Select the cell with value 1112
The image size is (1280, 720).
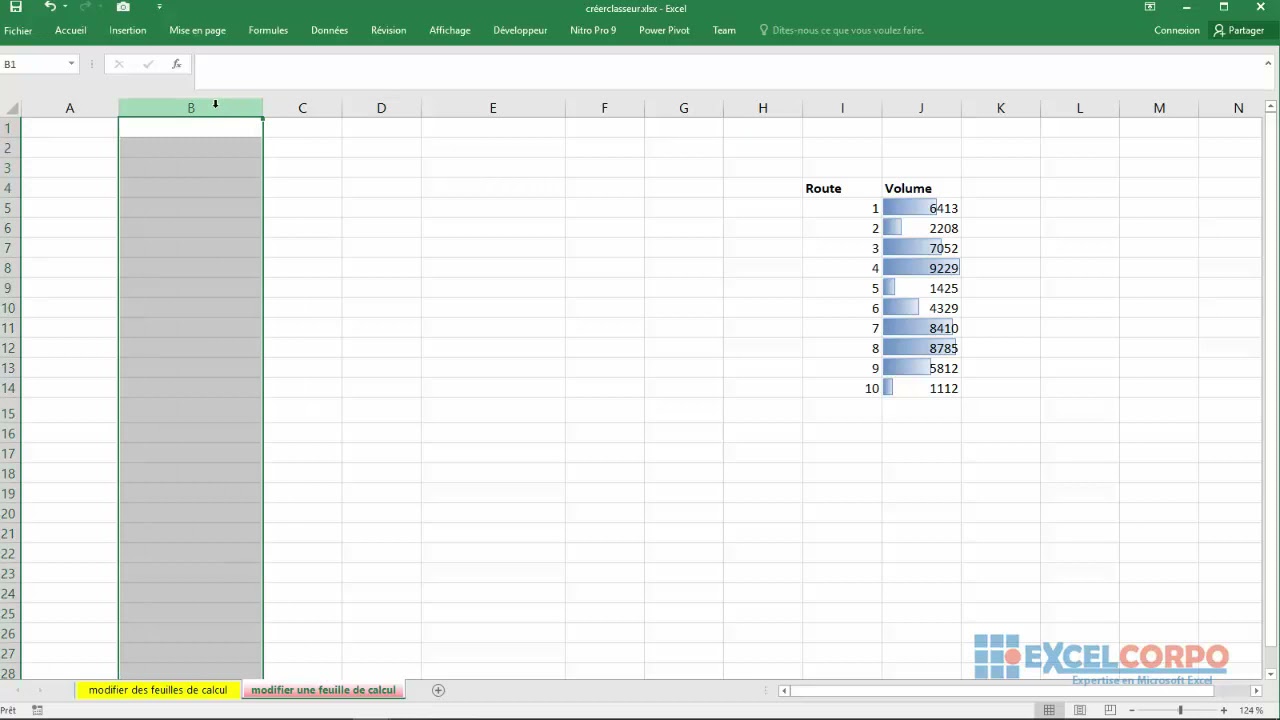tap(921, 388)
